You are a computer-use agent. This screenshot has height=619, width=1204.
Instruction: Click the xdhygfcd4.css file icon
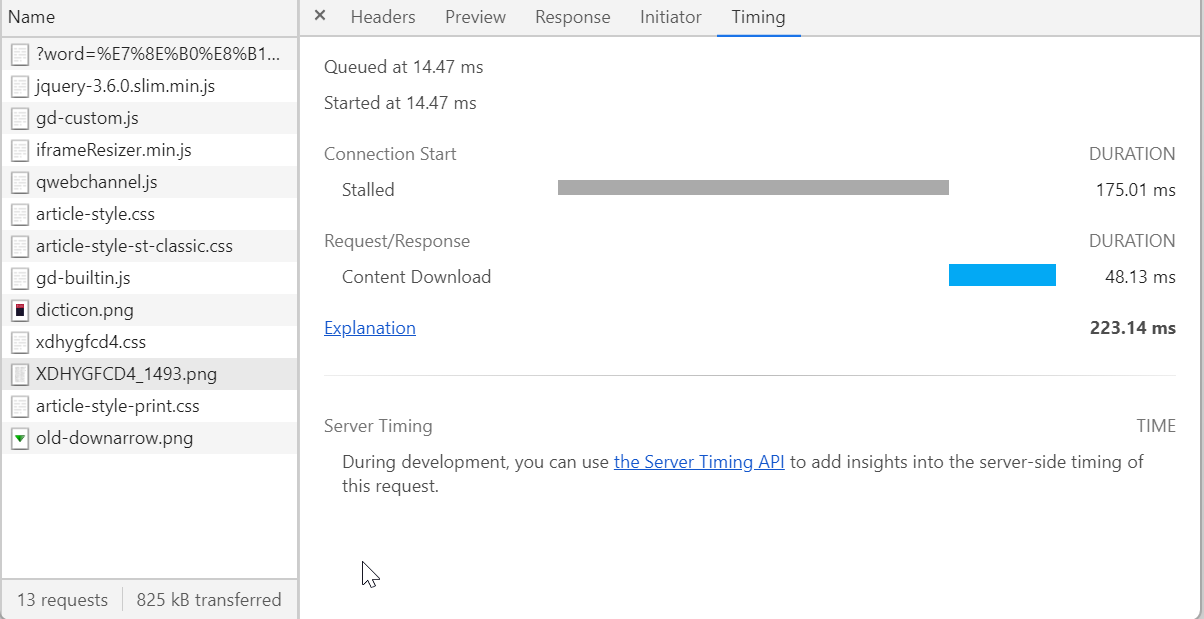pyautogui.click(x=20, y=342)
